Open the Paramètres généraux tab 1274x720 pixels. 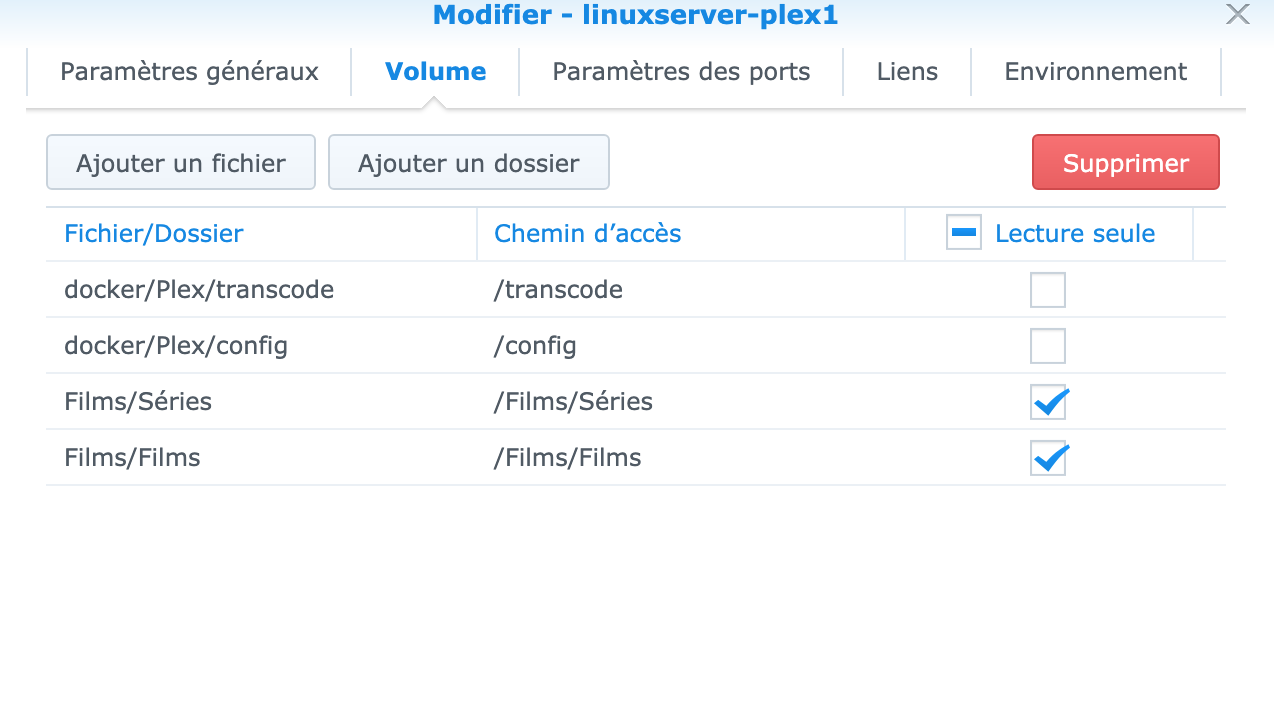(189, 72)
